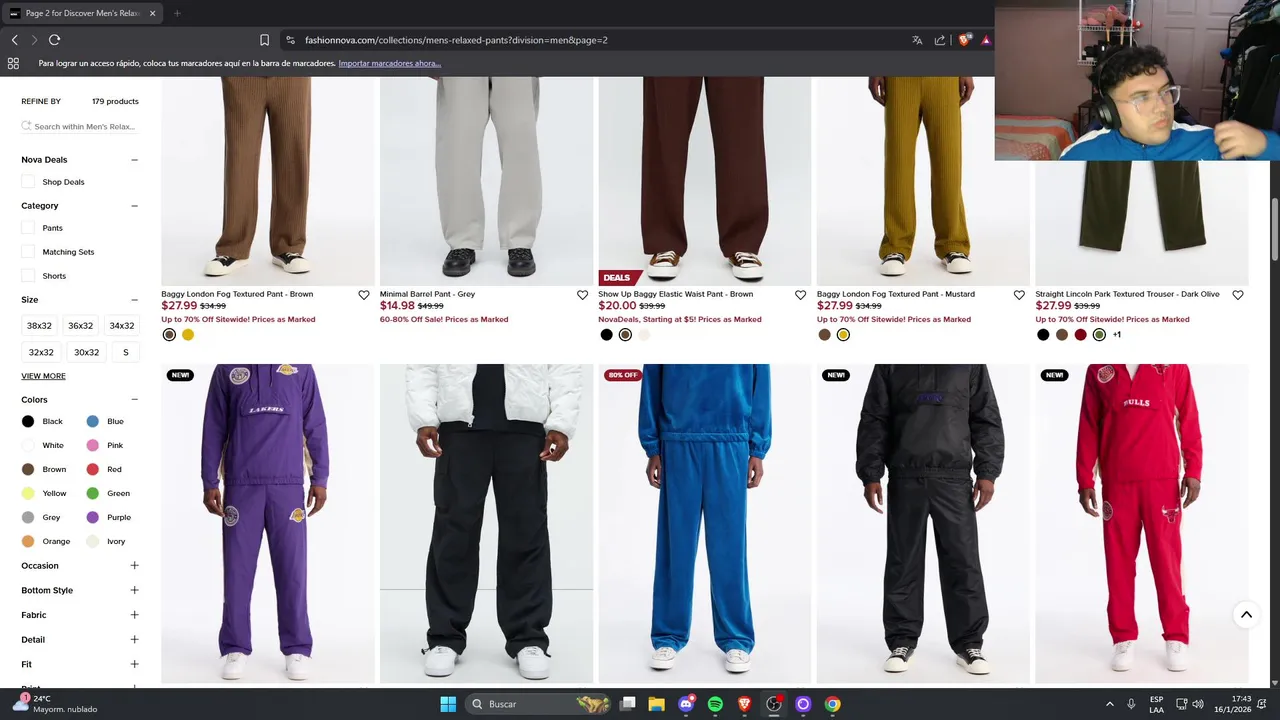Open Brave Shields icon

pyautogui.click(x=964, y=40)
